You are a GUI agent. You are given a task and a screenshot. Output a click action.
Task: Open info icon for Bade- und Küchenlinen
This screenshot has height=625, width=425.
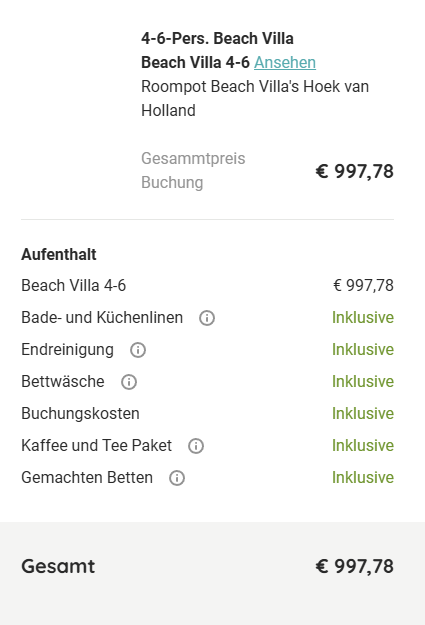(207, 318)
